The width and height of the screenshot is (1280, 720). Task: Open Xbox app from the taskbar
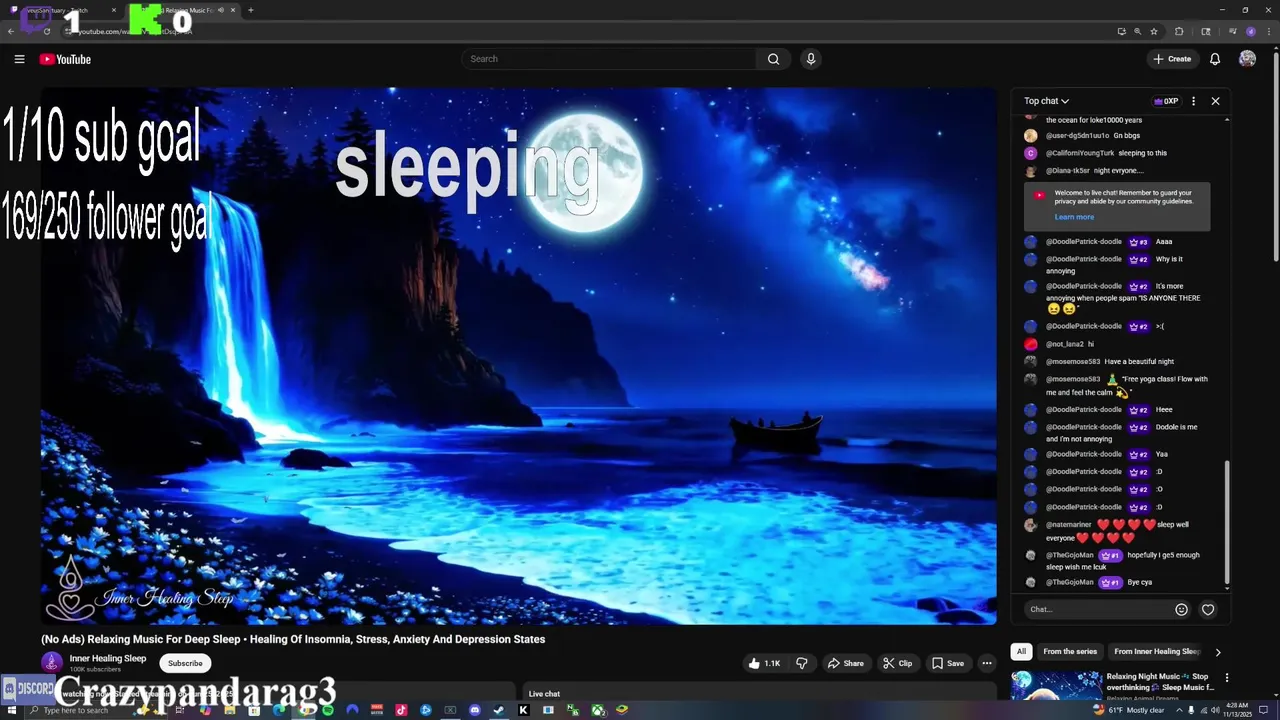coord(597,710)
